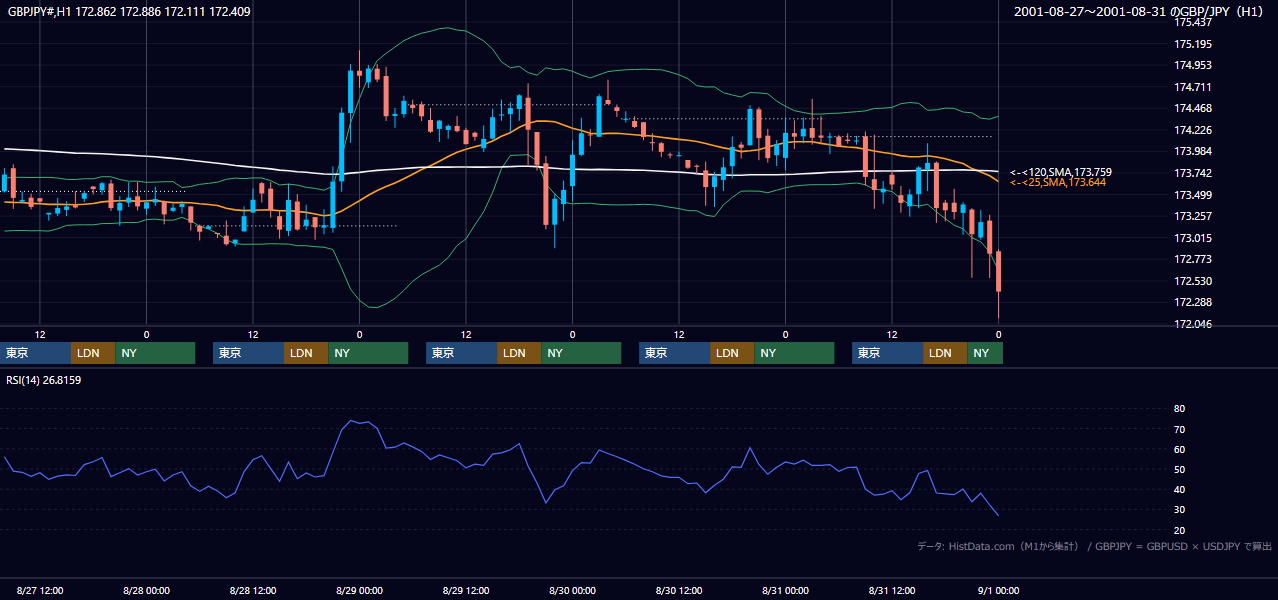Click the 173.984 price axis label
This screenshot has width=1278, height=600.
pos(1193,151)
